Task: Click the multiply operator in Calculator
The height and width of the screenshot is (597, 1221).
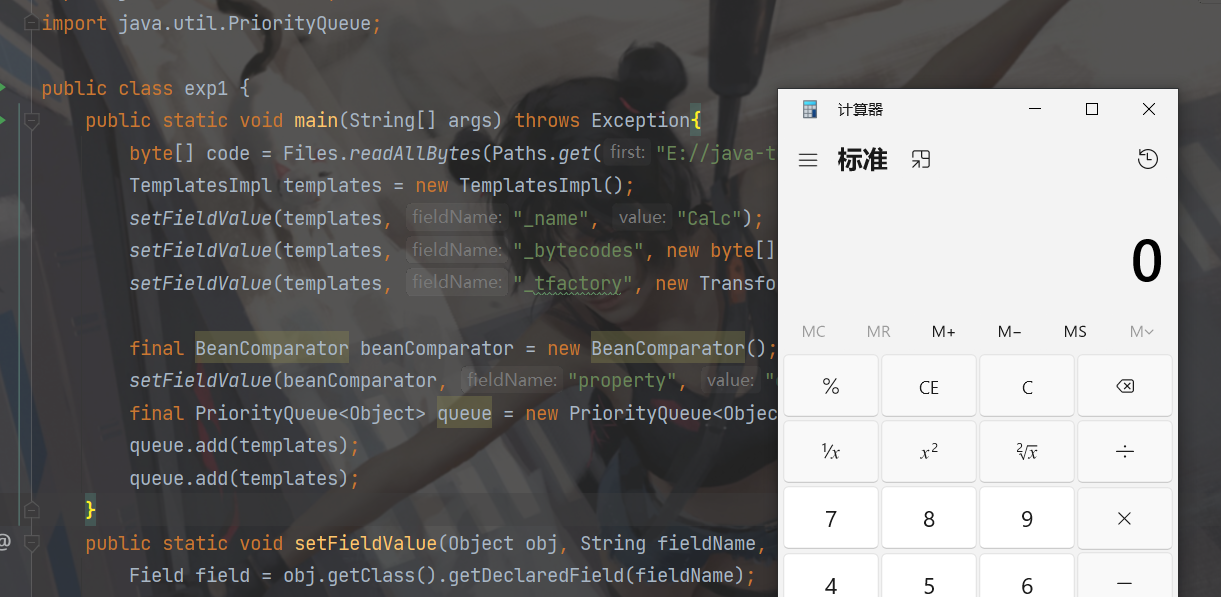Action: pyautogui.click(x=1125, y=518)
